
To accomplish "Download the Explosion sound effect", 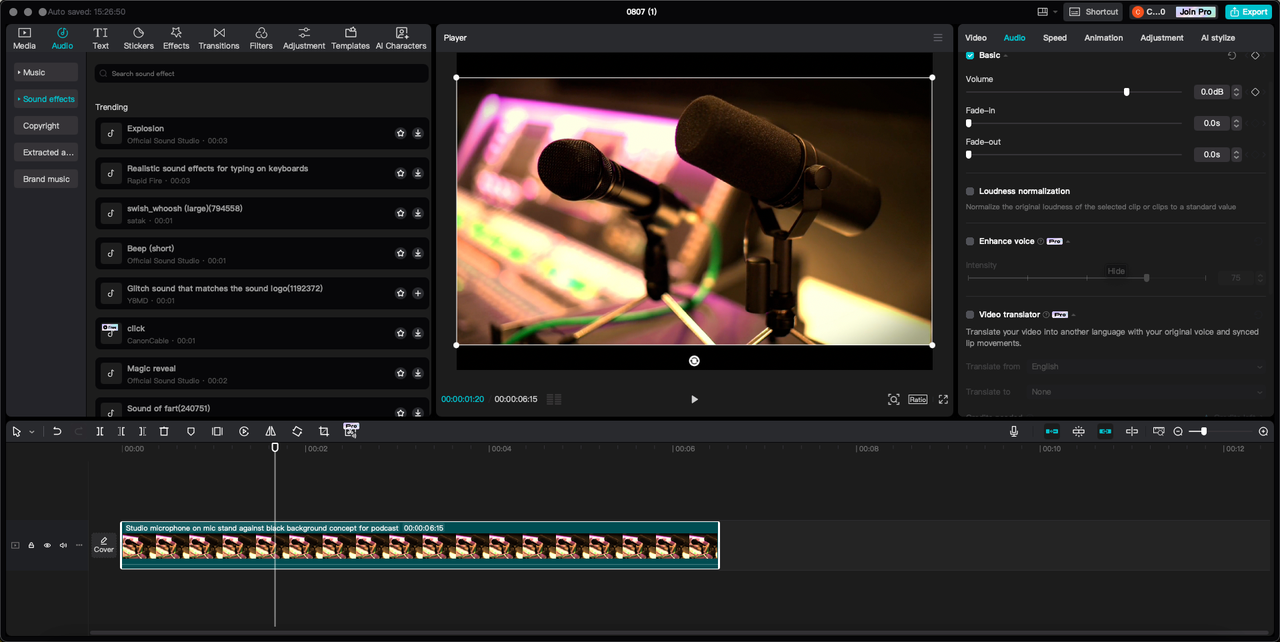I will pyautogui.click(x=418, y=133).
